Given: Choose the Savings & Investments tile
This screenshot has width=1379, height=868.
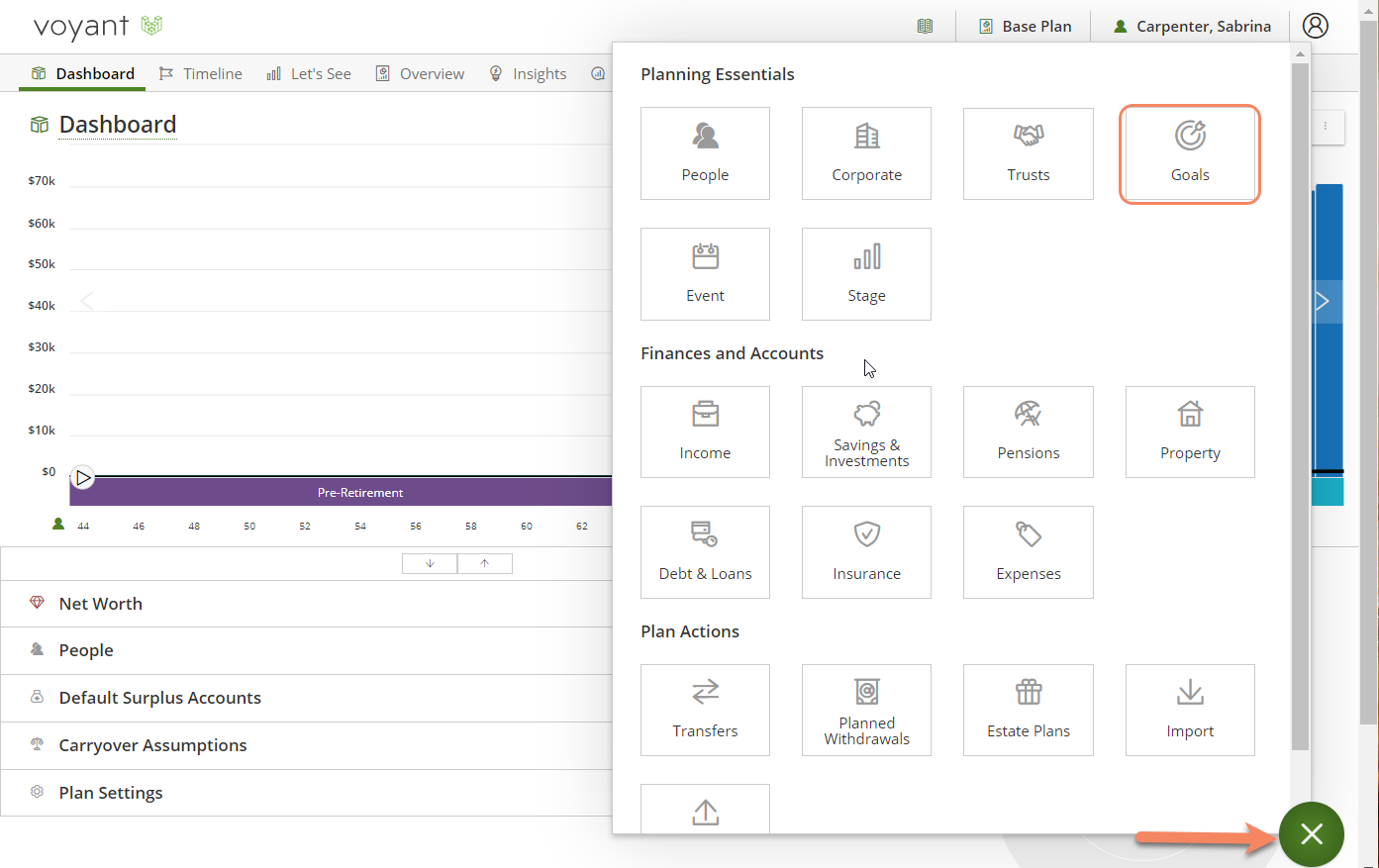Looking at the screenshot, I should (x=866, y=433).
